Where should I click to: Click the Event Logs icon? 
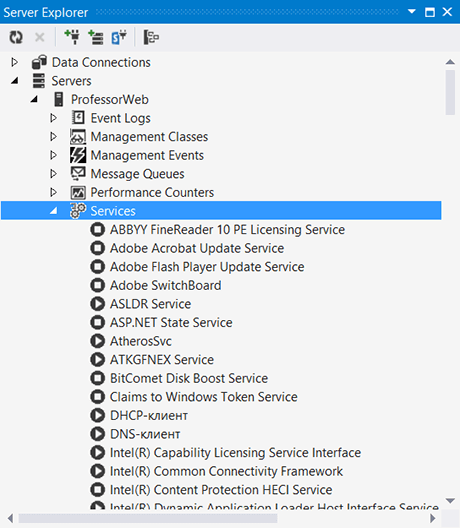[x=78, y=118]
